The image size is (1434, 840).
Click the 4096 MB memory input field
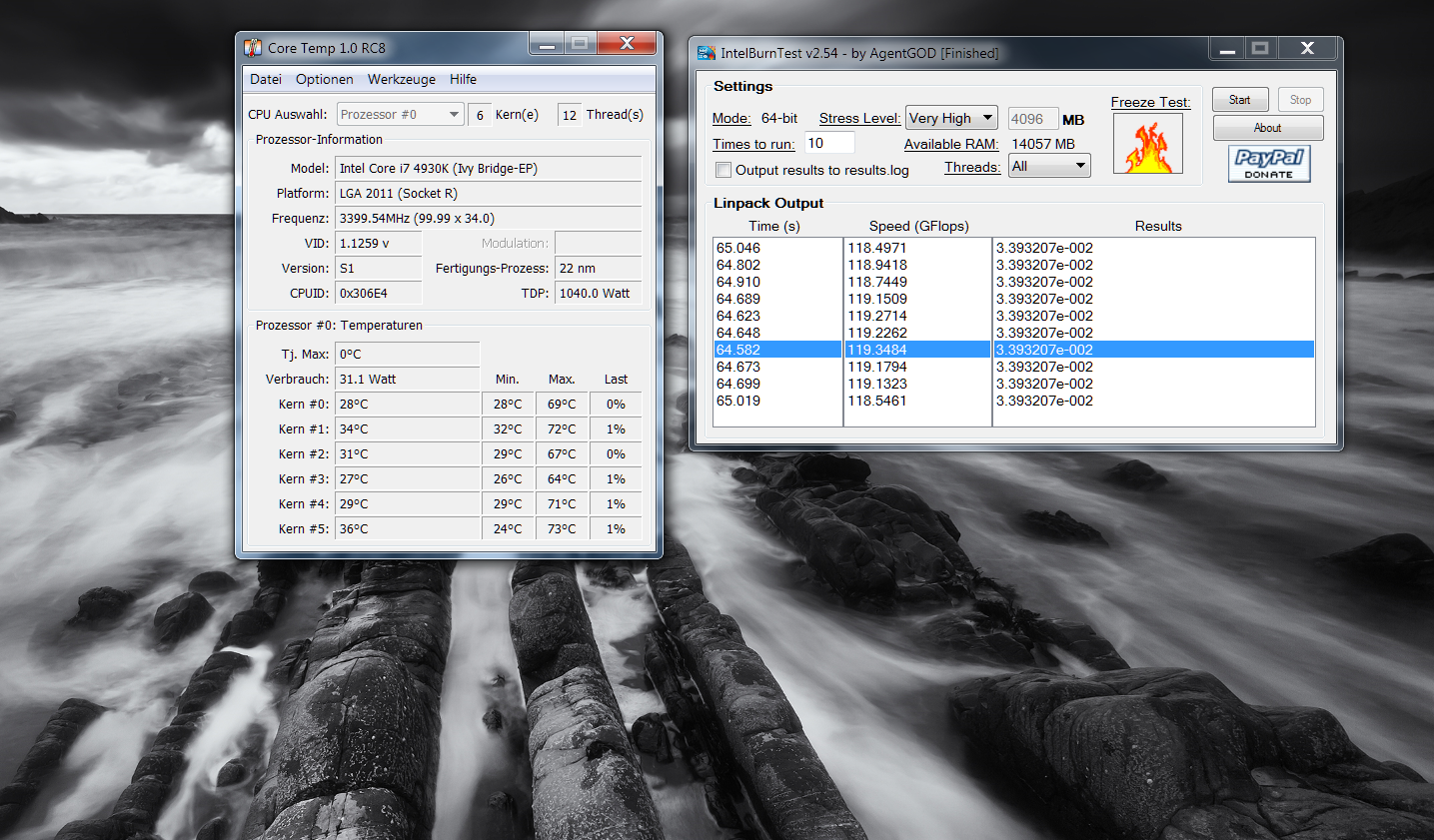1032,119
